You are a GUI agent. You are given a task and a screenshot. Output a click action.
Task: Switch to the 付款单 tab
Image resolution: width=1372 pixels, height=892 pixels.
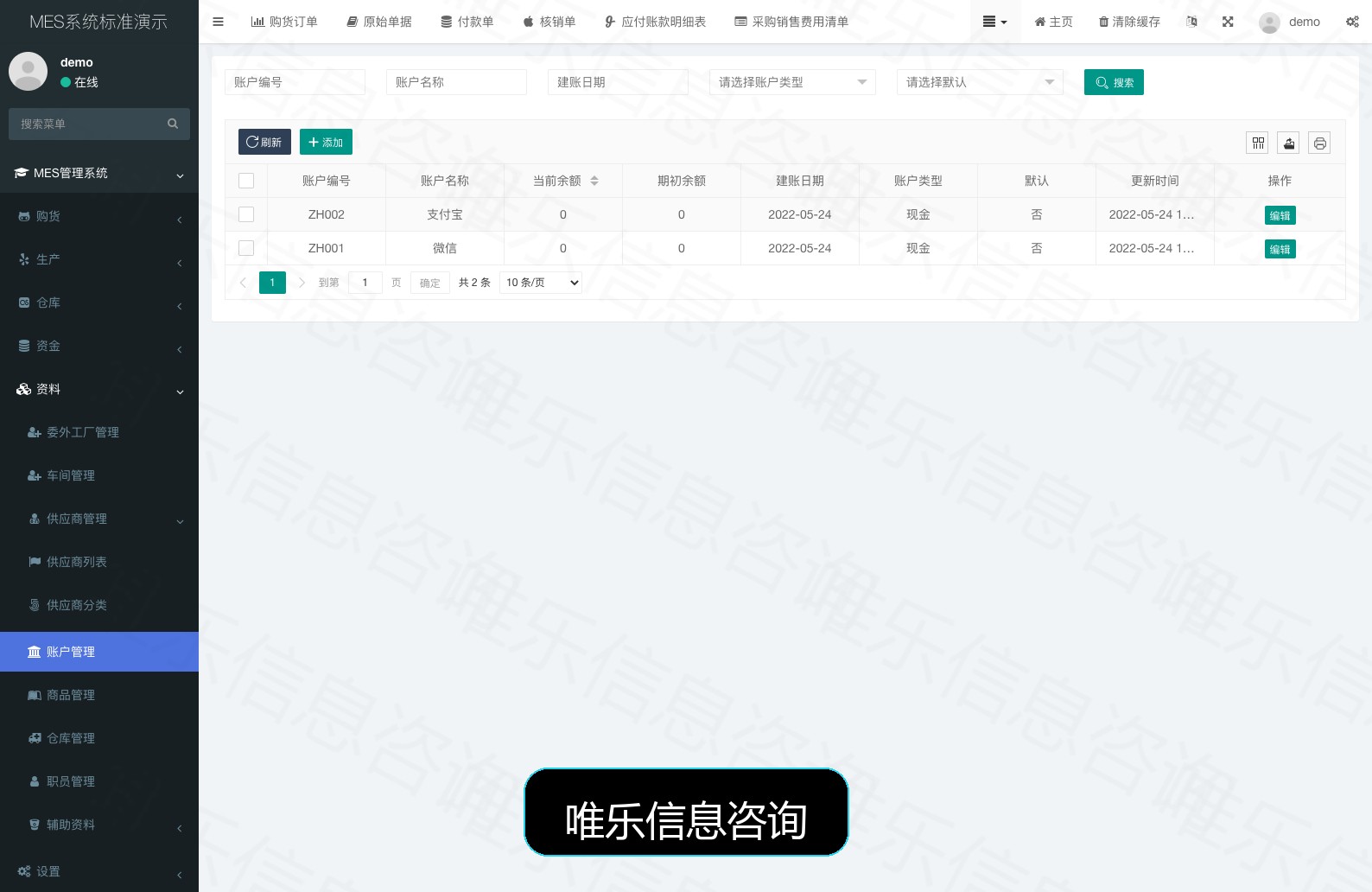[x=467, y=22]
